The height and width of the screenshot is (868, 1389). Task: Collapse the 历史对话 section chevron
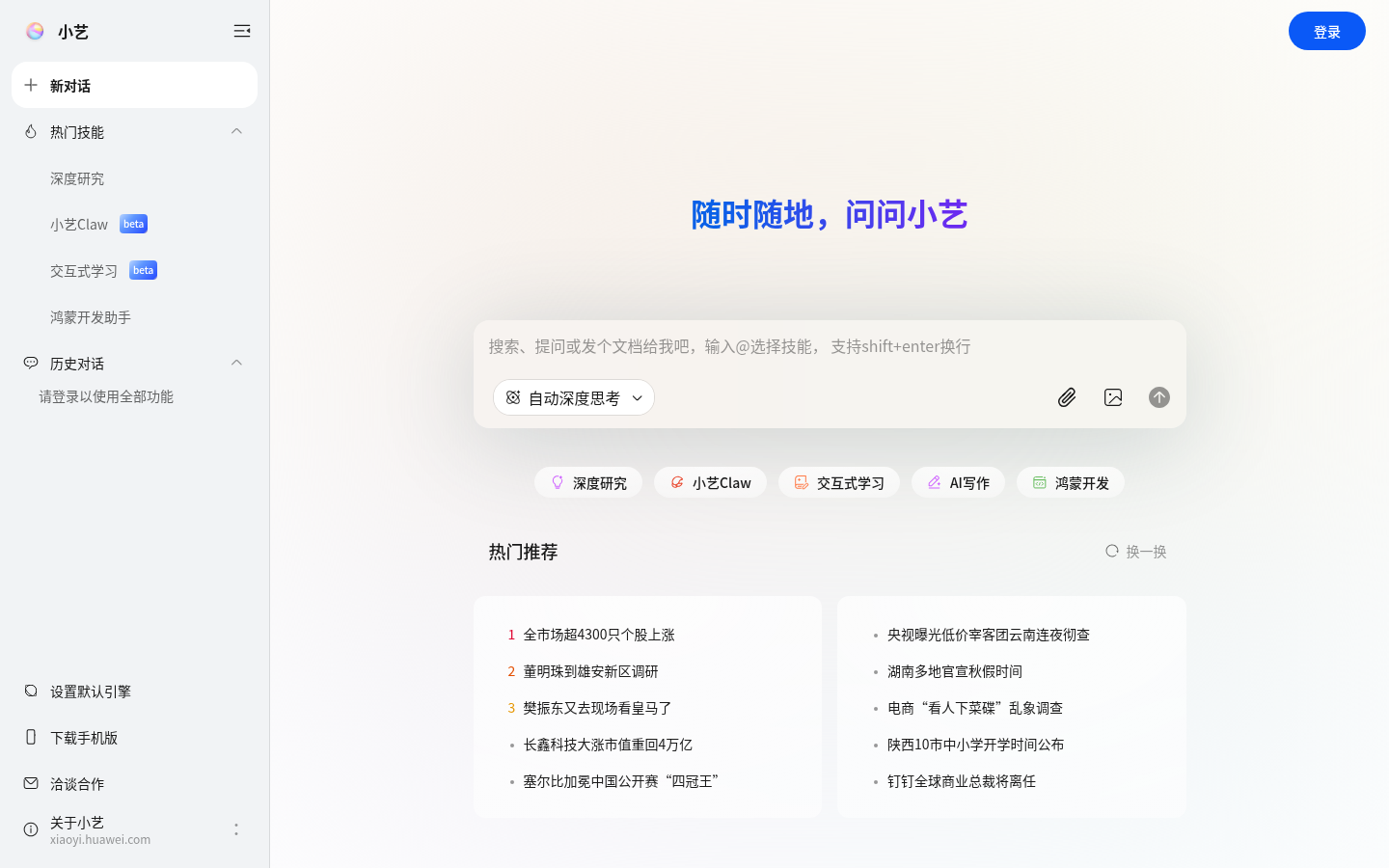tap(236, 363)
